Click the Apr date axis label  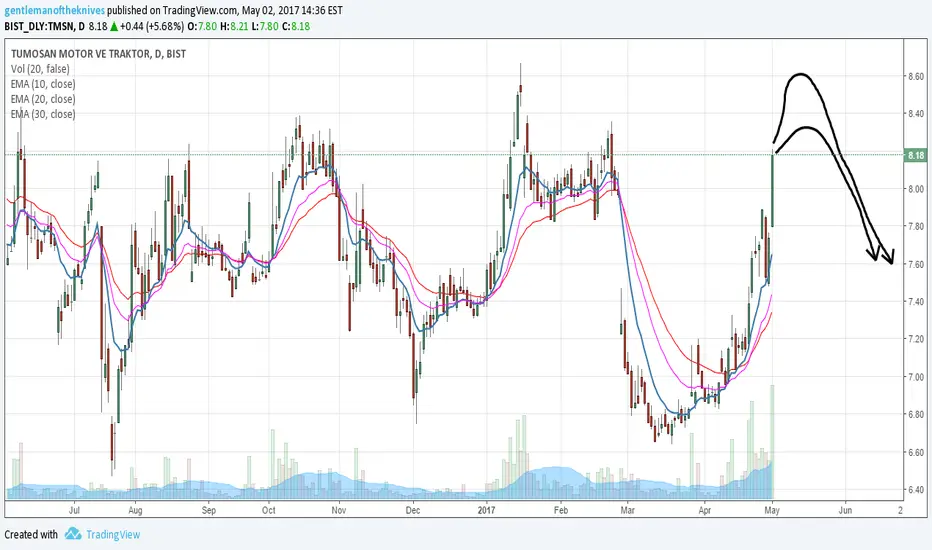(x=705, y=510)
